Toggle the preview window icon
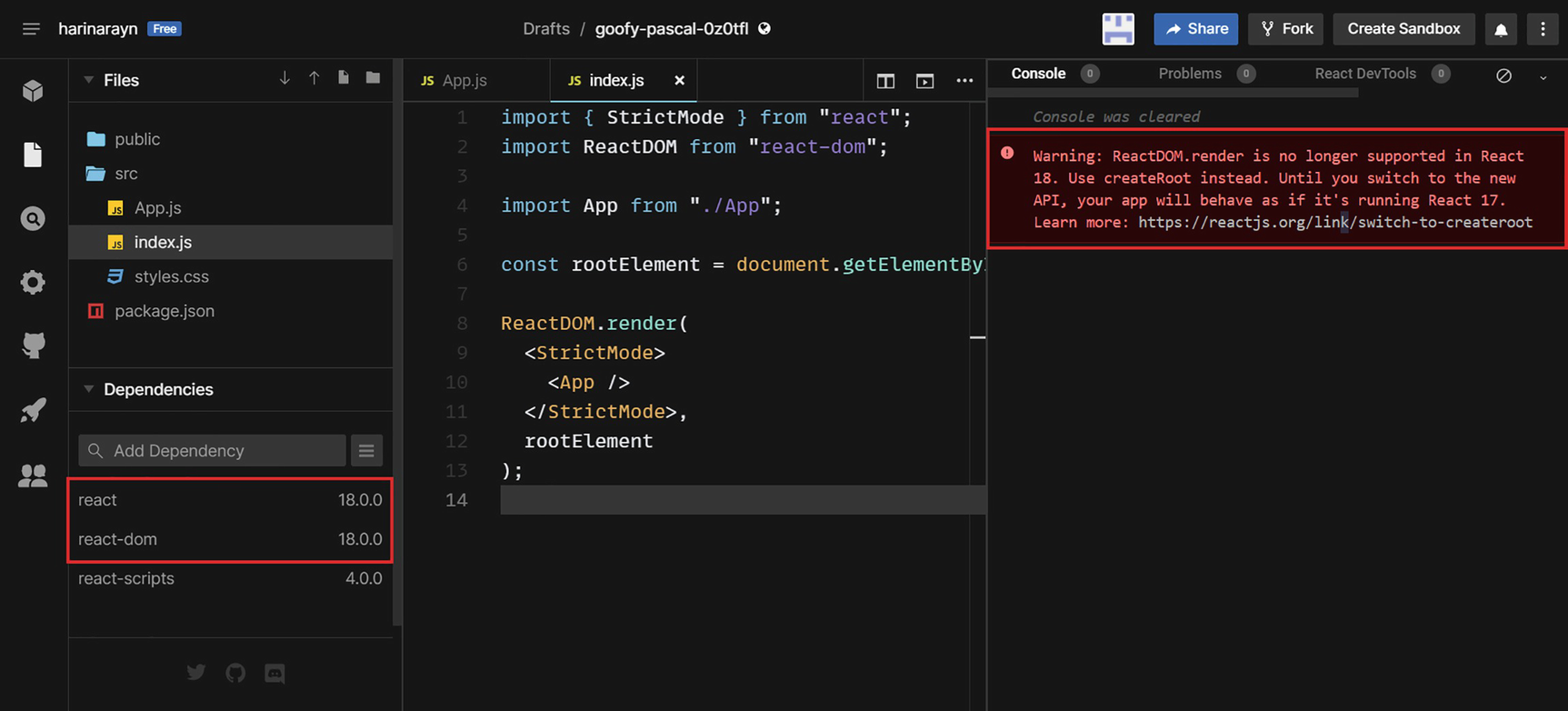 coord(924,81)
